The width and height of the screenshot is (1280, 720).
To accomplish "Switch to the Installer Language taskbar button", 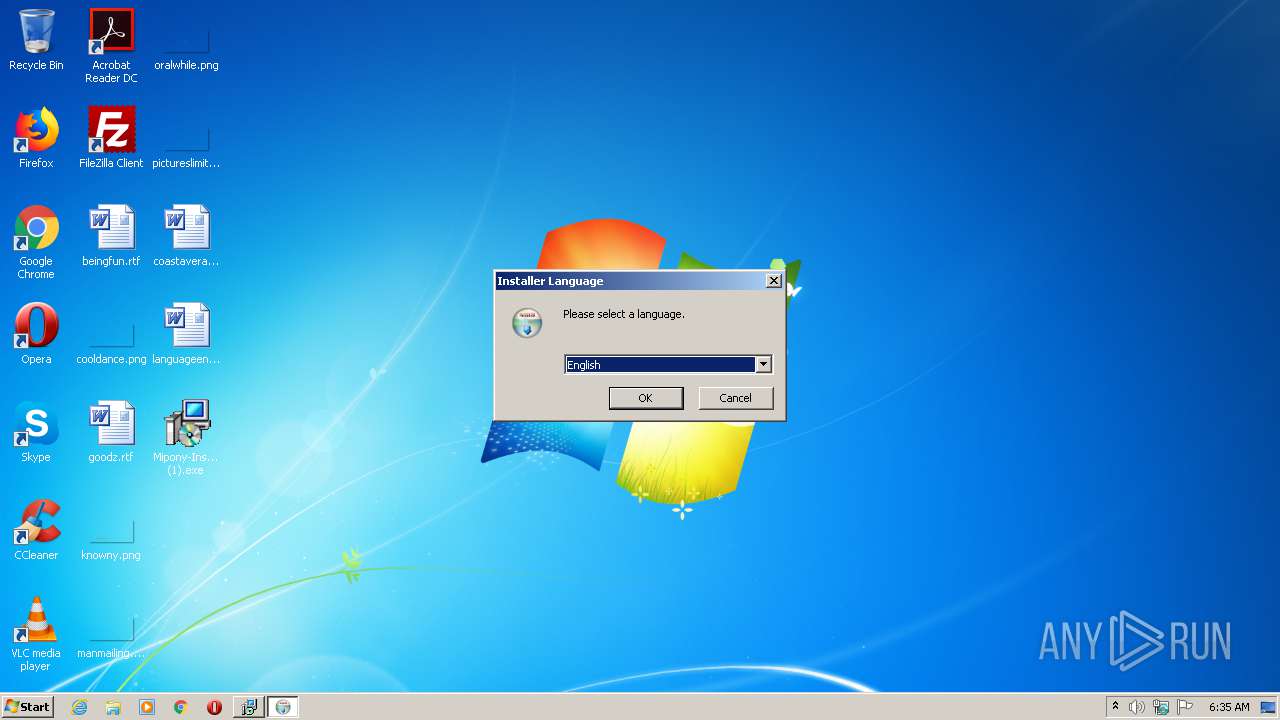I will tap(283, 707).
